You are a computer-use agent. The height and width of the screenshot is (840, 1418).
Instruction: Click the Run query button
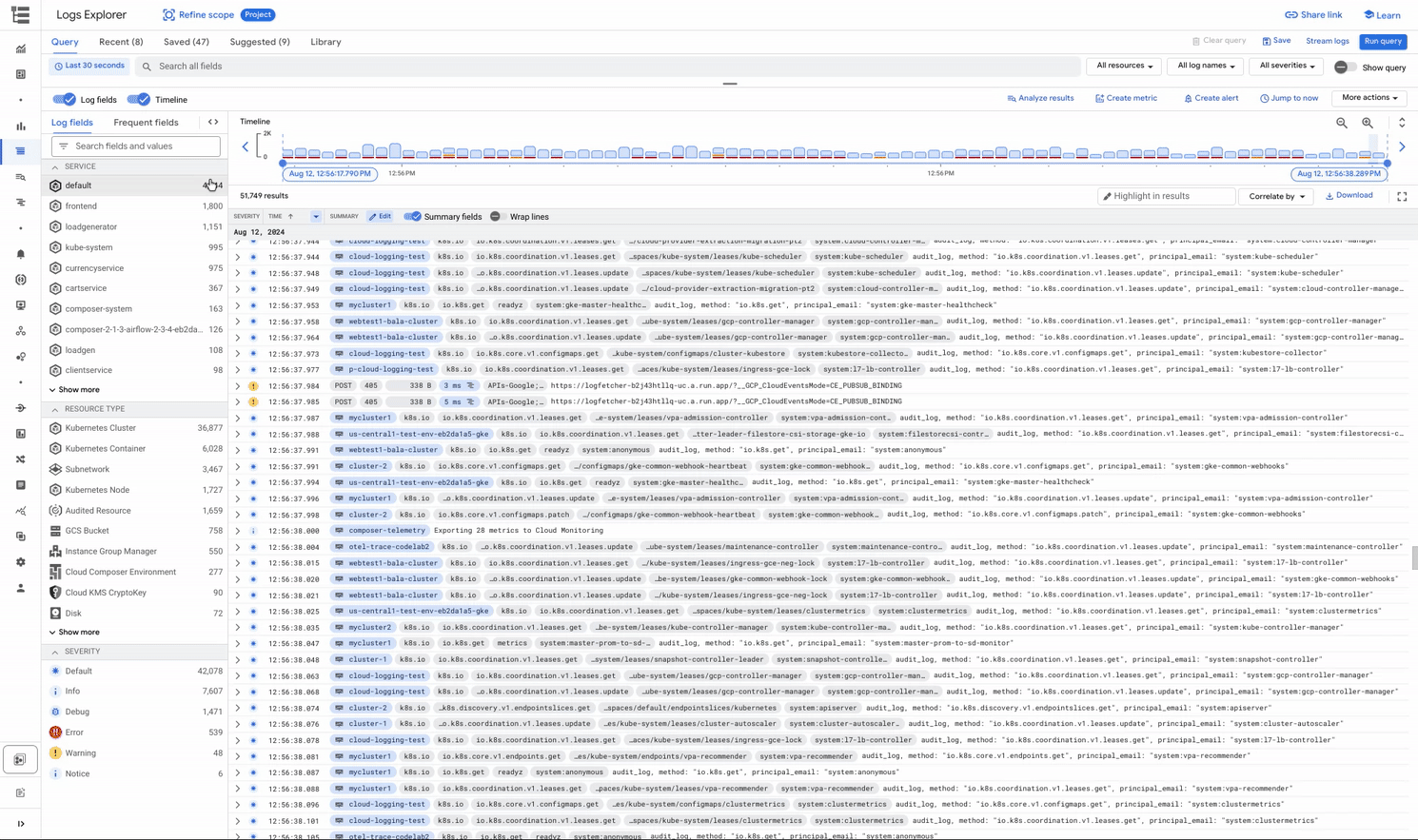(1383, 41)
